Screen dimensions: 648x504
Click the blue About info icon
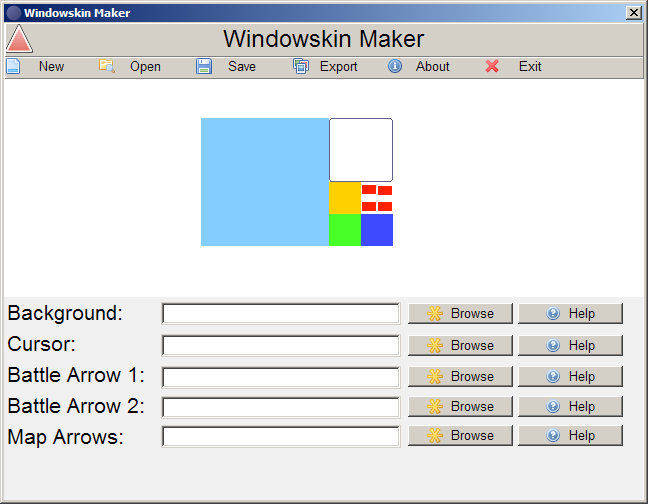pyautogui.click(x=395, y=67)
